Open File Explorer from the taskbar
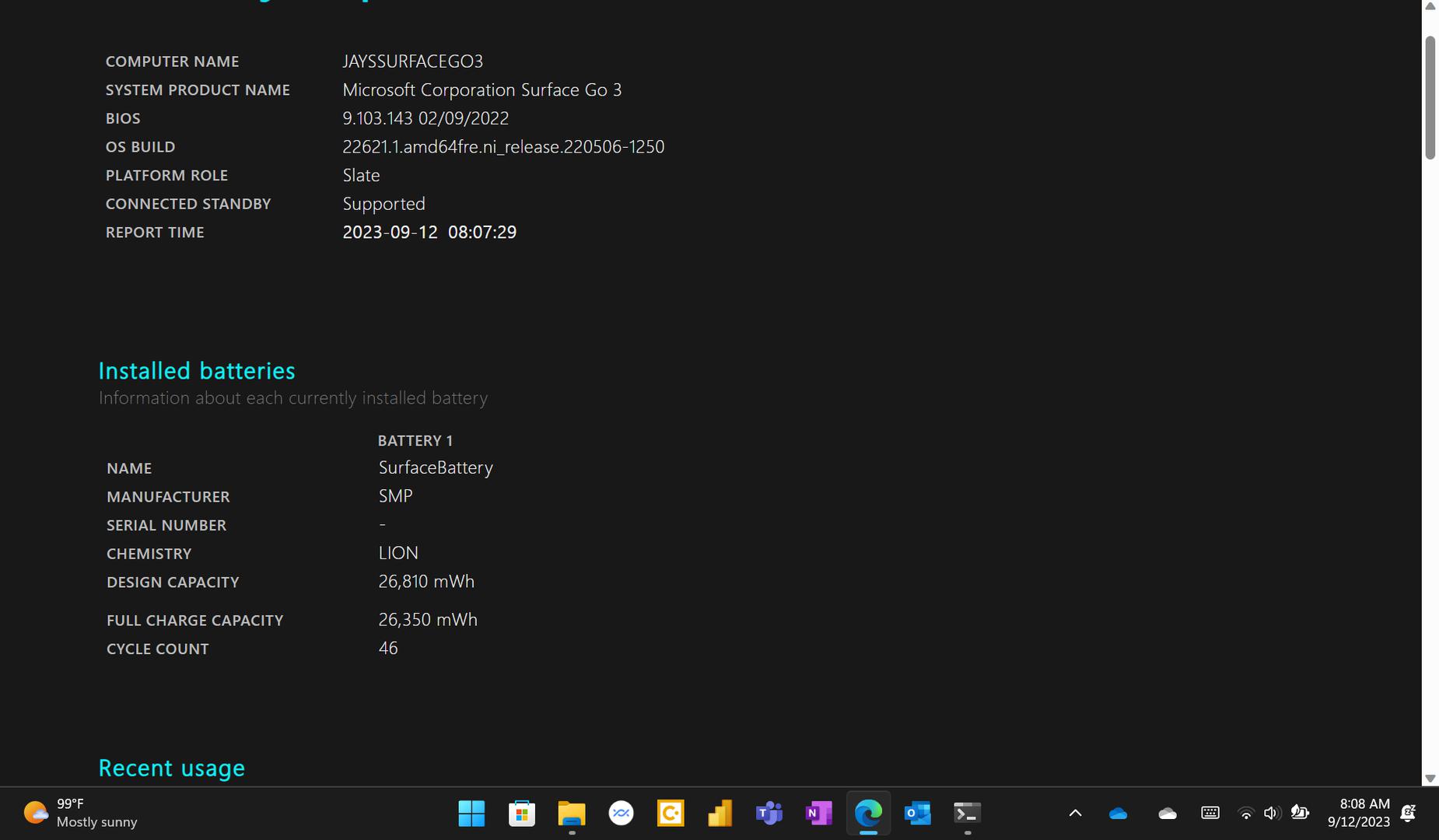This screenshot has height=840, width=1439. [572, 814]
